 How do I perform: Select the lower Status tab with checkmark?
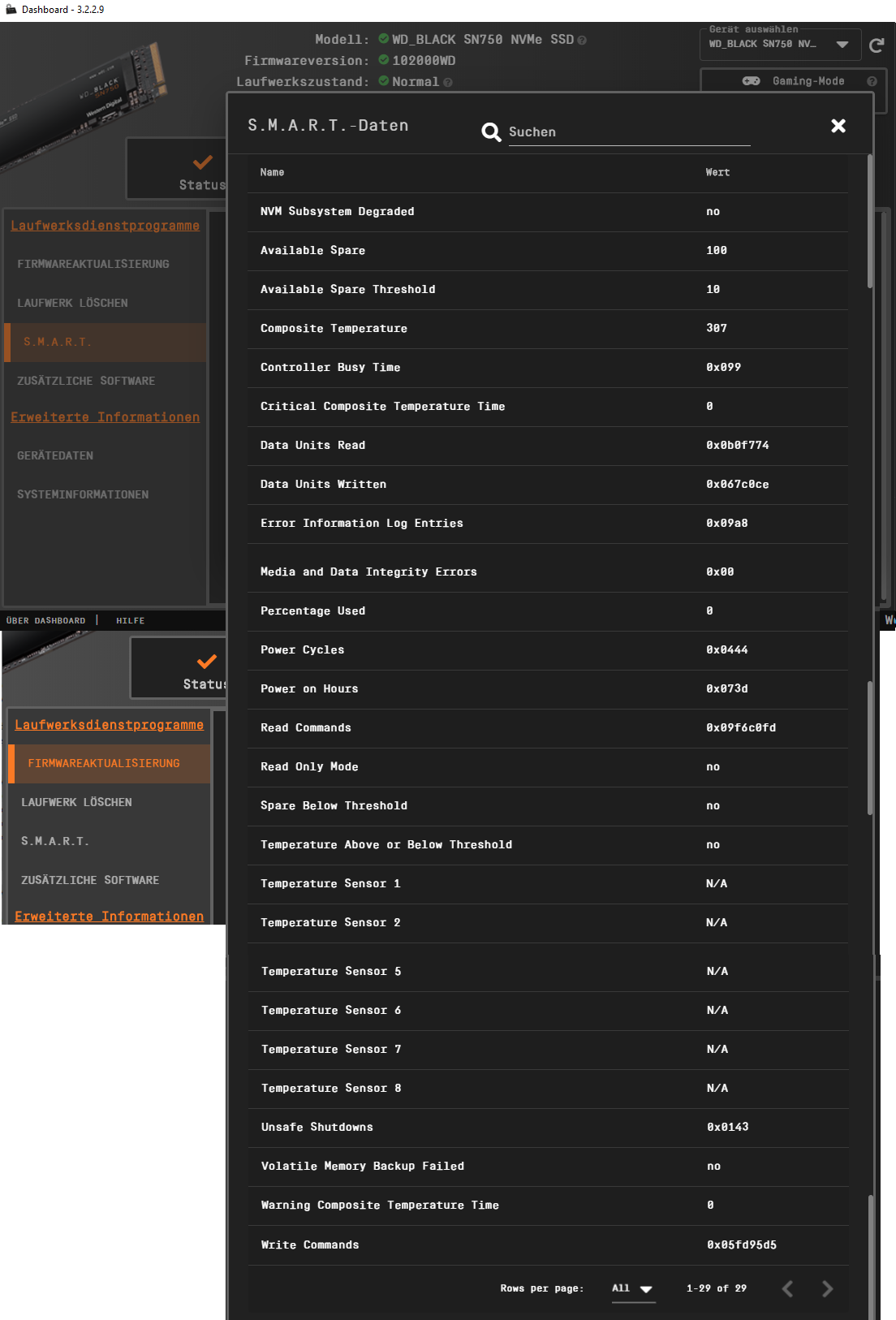point(179,668)
